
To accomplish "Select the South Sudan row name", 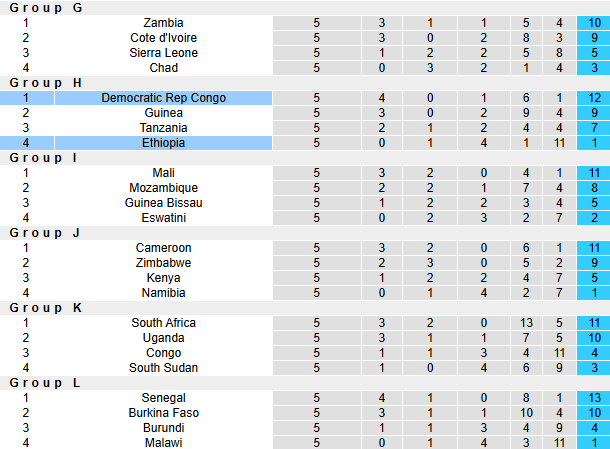I will point(163,368).
